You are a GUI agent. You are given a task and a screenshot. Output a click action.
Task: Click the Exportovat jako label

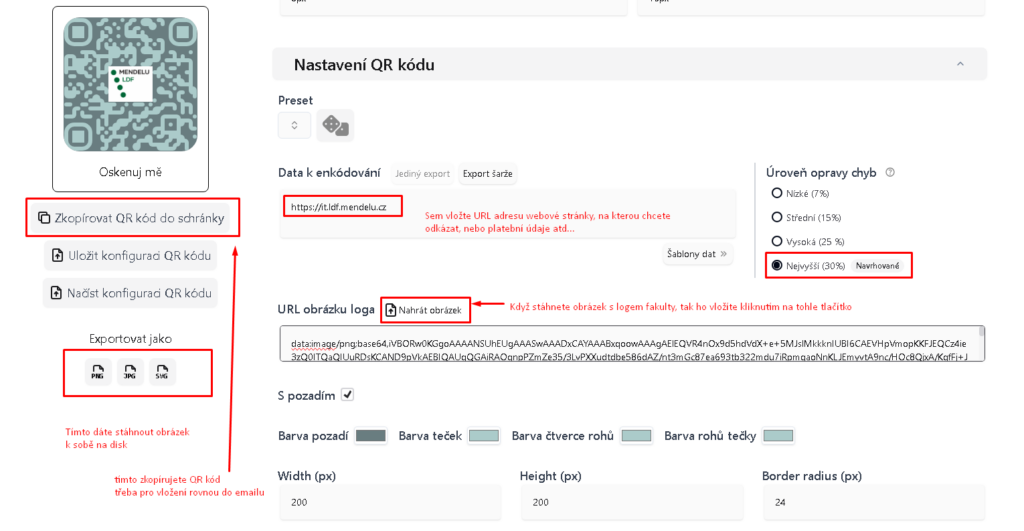tap(130, 338)
